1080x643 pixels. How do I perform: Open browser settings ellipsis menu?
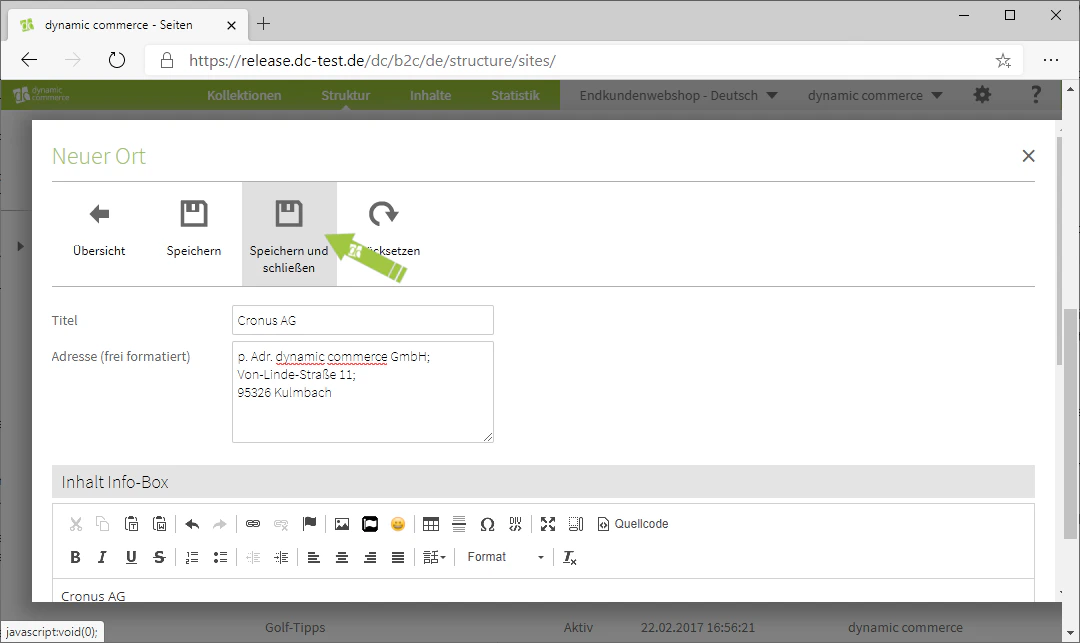(1050, 60)
